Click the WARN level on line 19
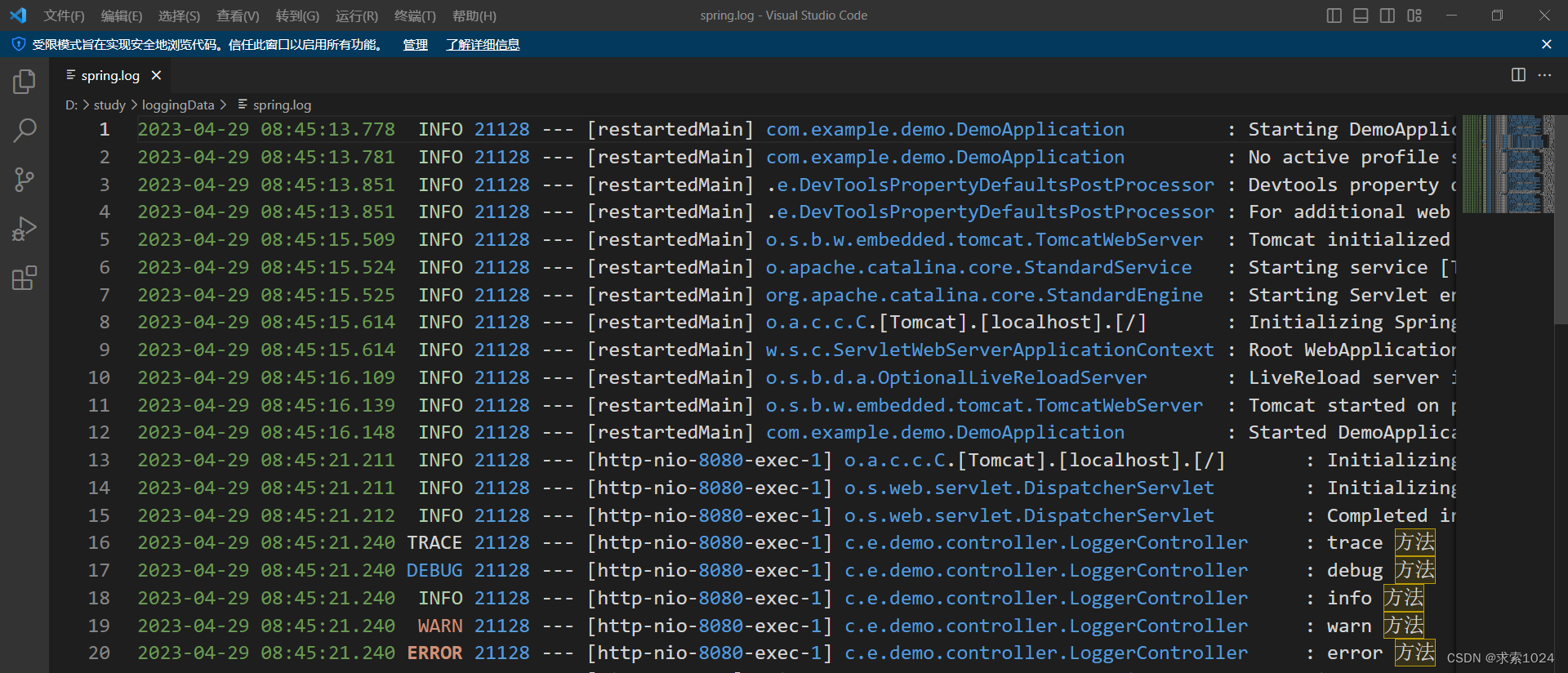This screenshot has height=673, width=1568. point(440,626)
